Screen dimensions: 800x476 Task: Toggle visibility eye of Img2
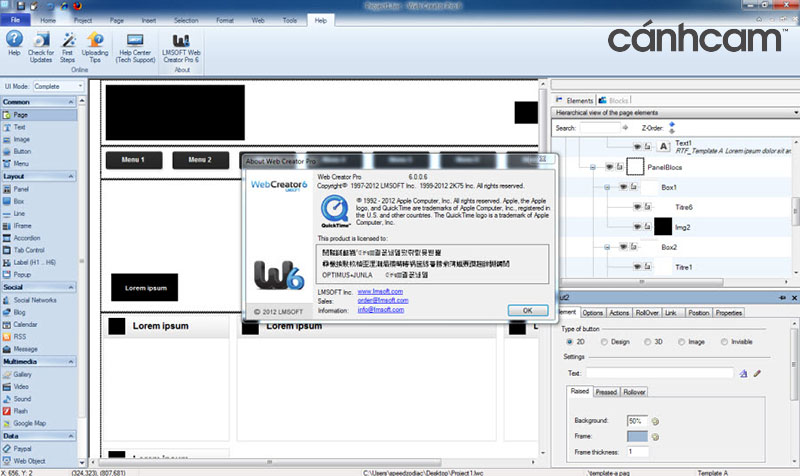click(637, 227)
